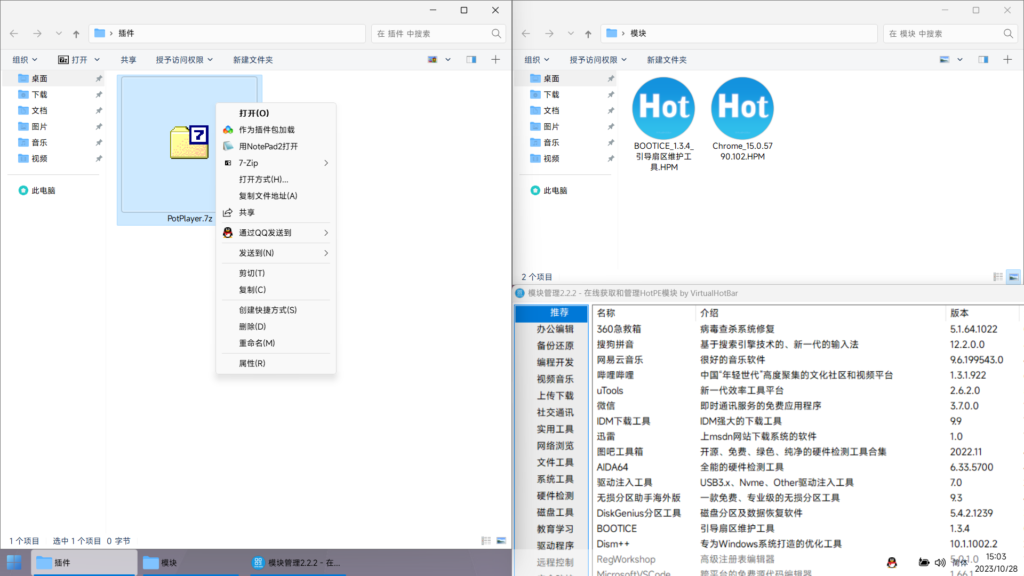Go up one folder level in 模块 window
Screen dimensions: 1024x576
[588, 33]
